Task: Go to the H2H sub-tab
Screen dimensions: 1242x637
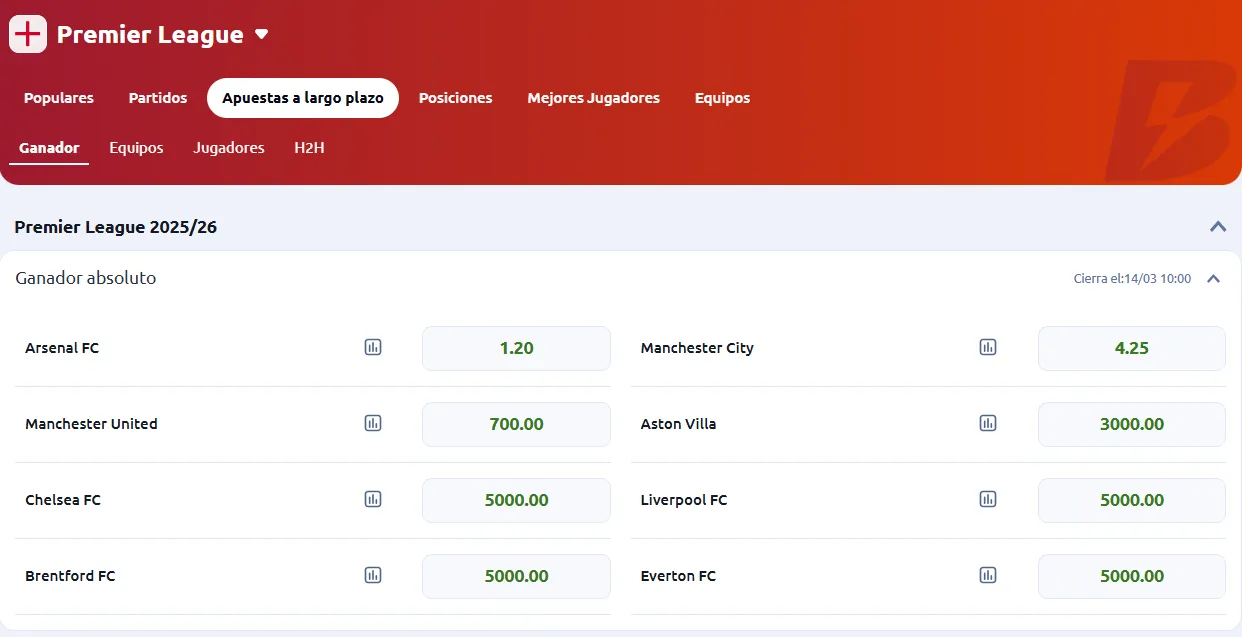Action: (x=309, y=148)
